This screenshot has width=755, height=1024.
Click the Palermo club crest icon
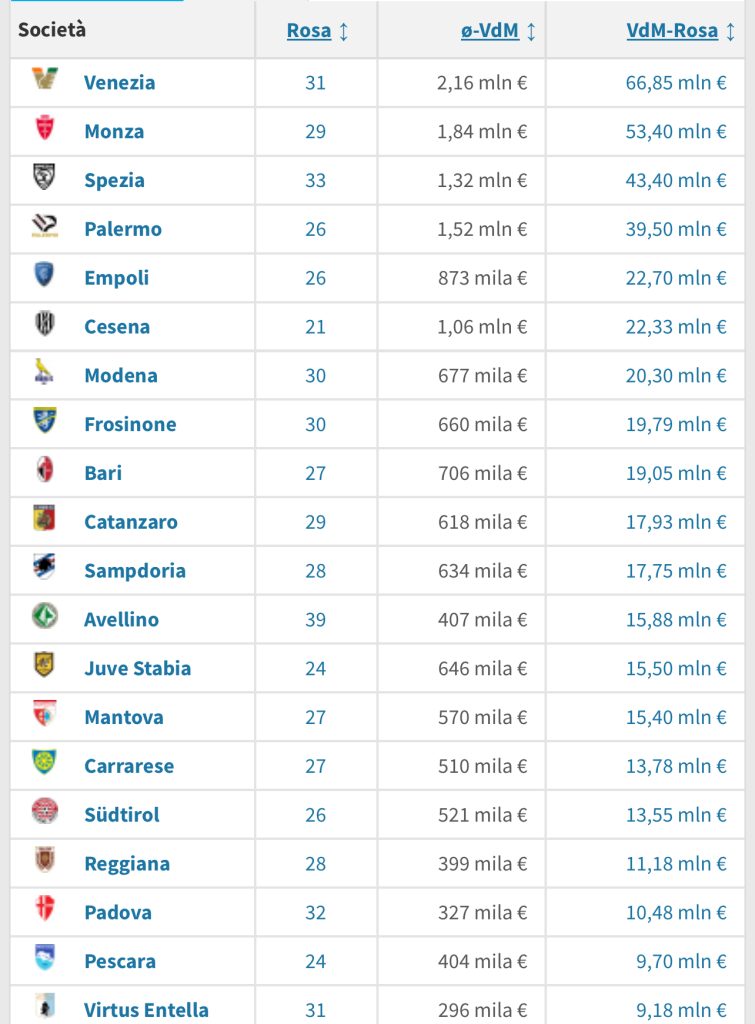44,227
